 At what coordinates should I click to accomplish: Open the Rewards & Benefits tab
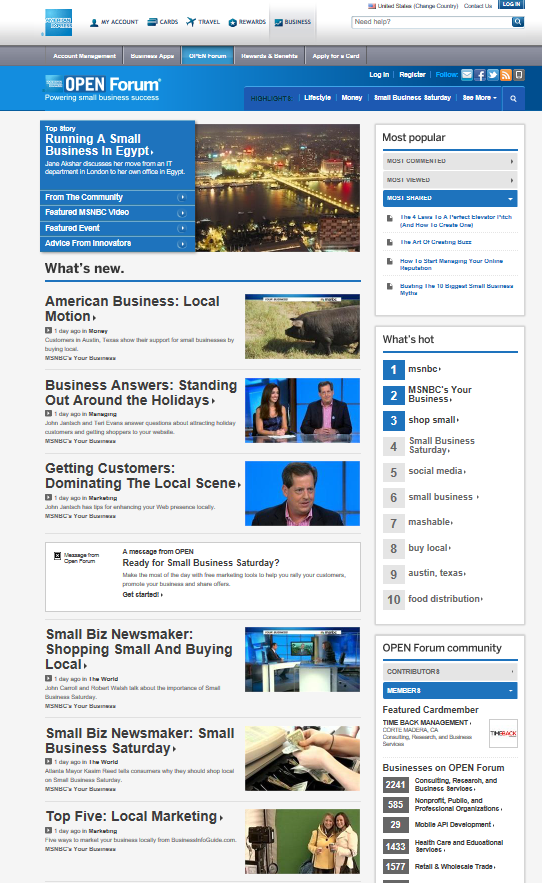coord(269,56)
